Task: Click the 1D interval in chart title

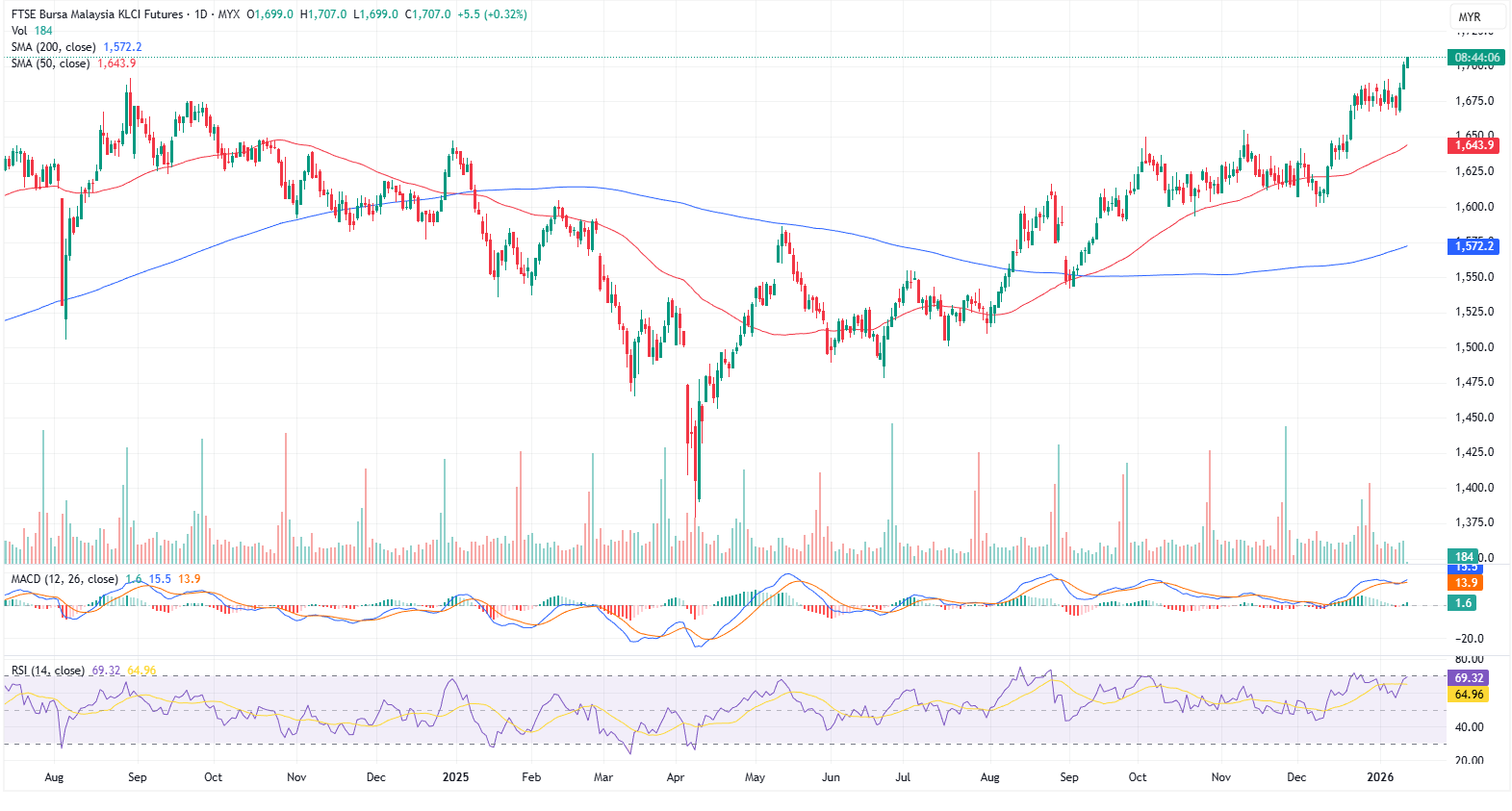Action: (x=200, y=14)
